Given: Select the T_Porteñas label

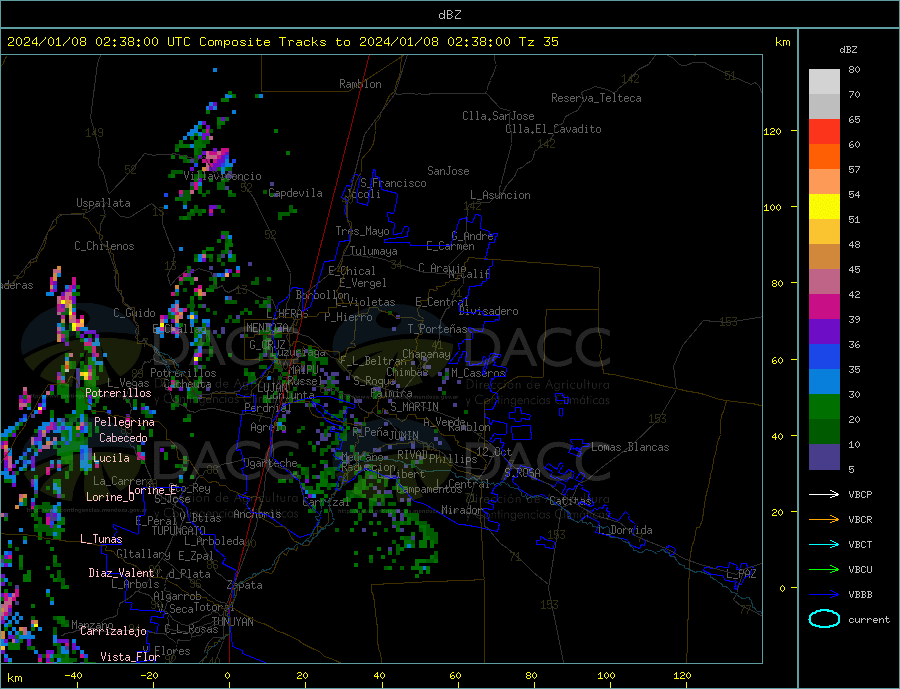Looking at the screenshot, I should click(437, 329).
